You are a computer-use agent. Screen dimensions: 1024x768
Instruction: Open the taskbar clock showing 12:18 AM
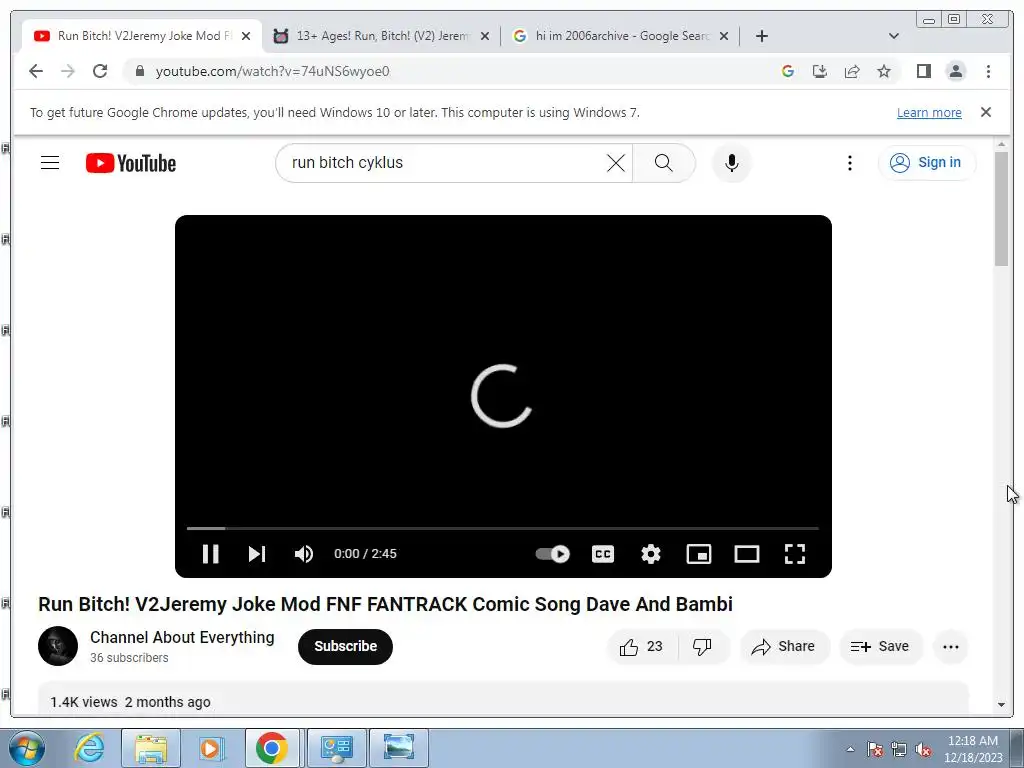tap(972, 749)
